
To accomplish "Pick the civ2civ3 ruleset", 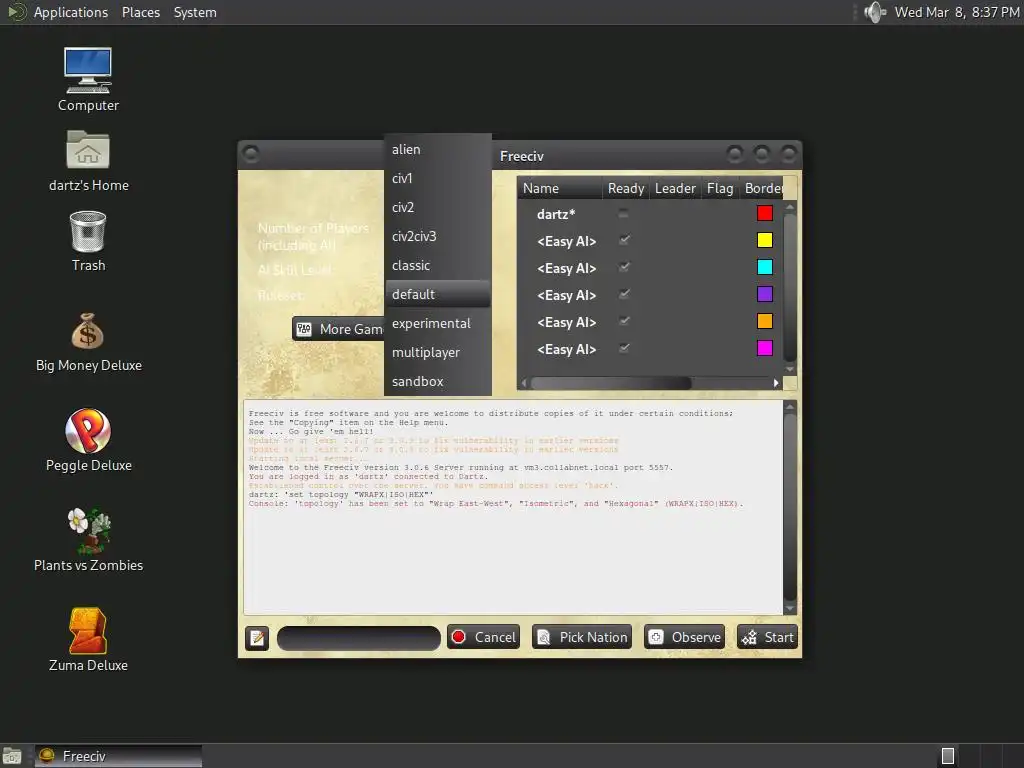I will 438,236.
